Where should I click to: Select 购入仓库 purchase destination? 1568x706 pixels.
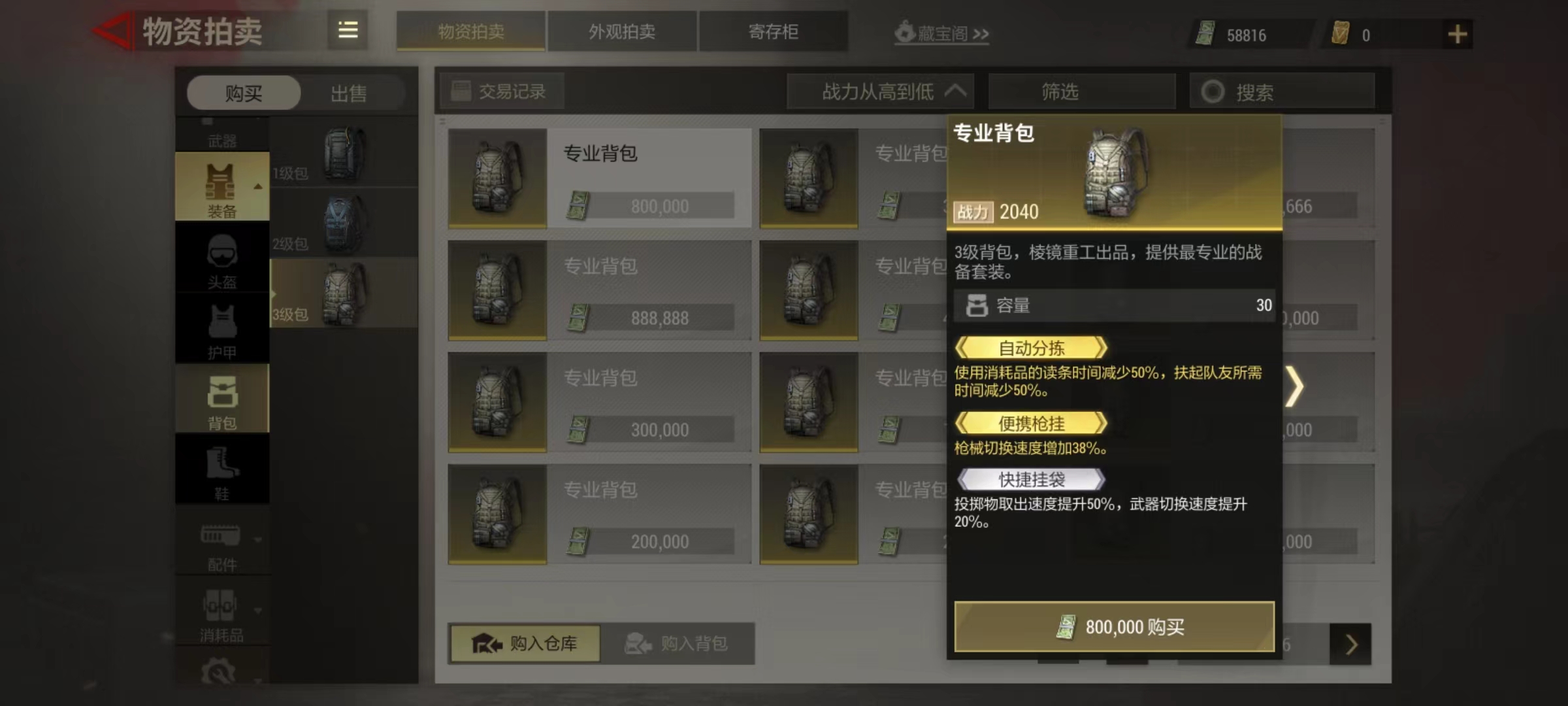(525, 644)
